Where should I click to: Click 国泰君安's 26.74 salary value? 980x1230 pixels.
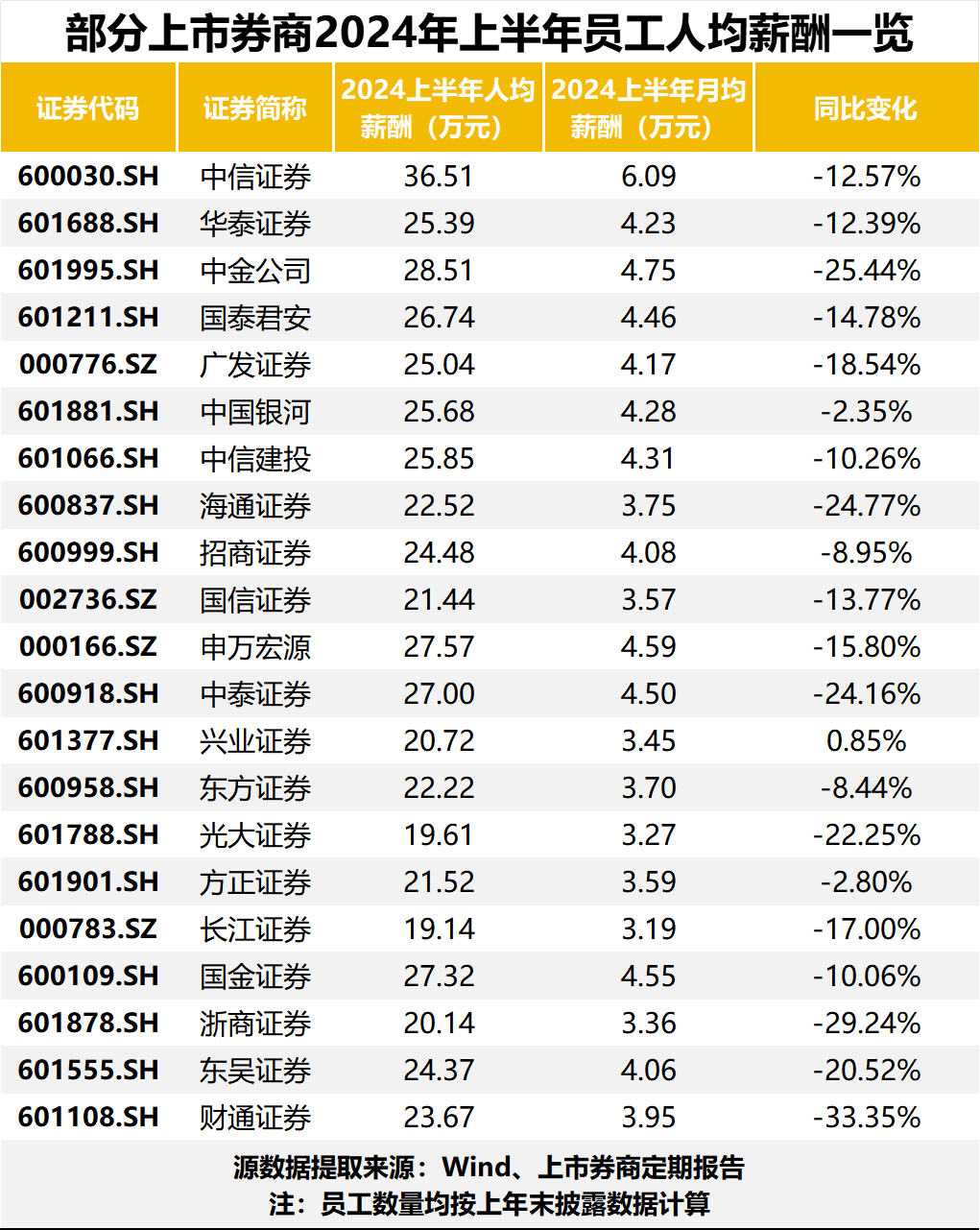439,318
